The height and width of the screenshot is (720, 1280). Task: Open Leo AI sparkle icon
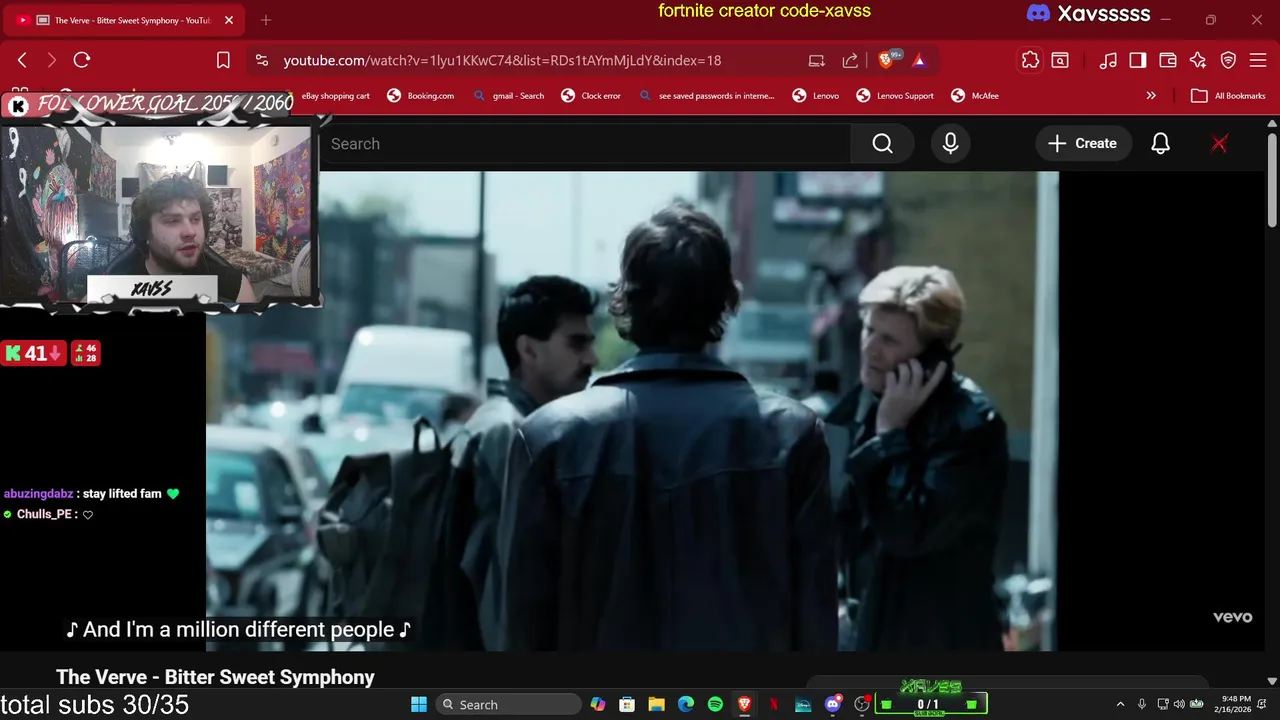coord(1198,60)
